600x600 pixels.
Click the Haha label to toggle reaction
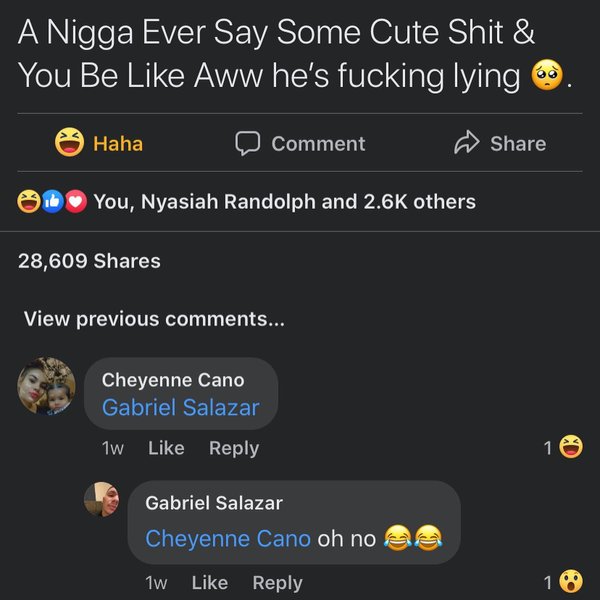pyautogui.click(x=118, y=144)
